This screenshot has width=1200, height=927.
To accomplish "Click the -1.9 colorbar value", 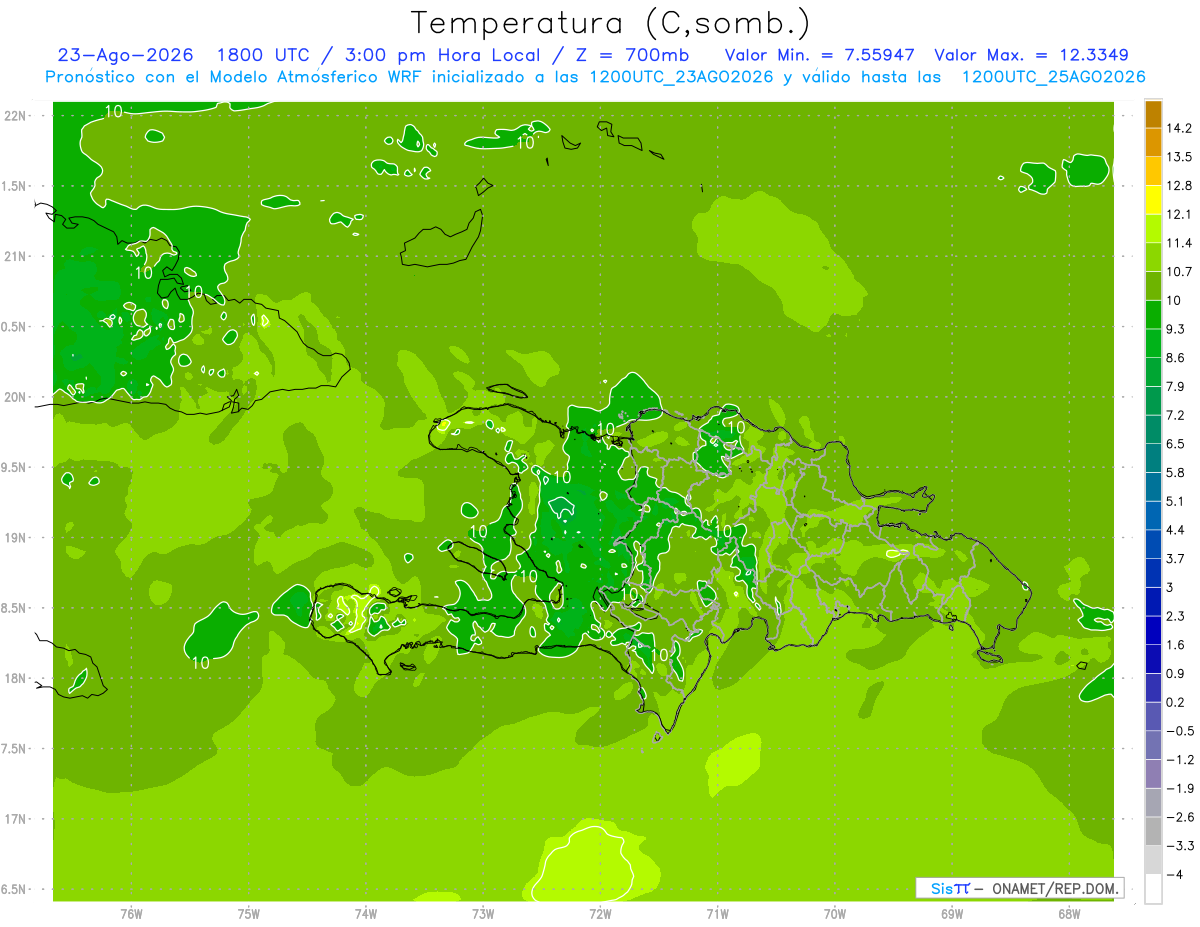I will pyautogui.click(x=1179, y=788).
